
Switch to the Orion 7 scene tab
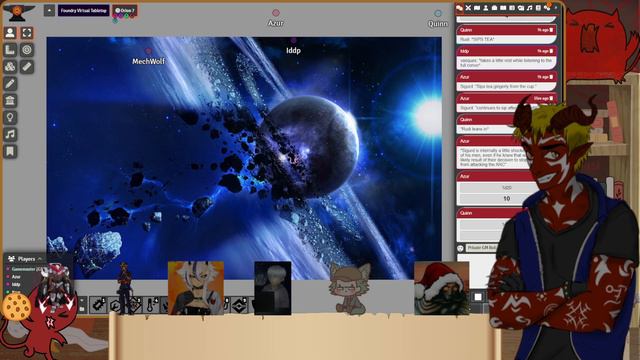pyautogui.click(x=125, y=11)
